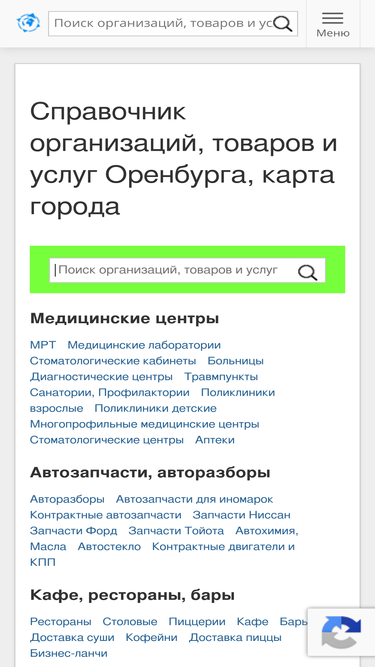
Task: Select Аптеки link
Action: pyautogui.click(x=215, y=440)
